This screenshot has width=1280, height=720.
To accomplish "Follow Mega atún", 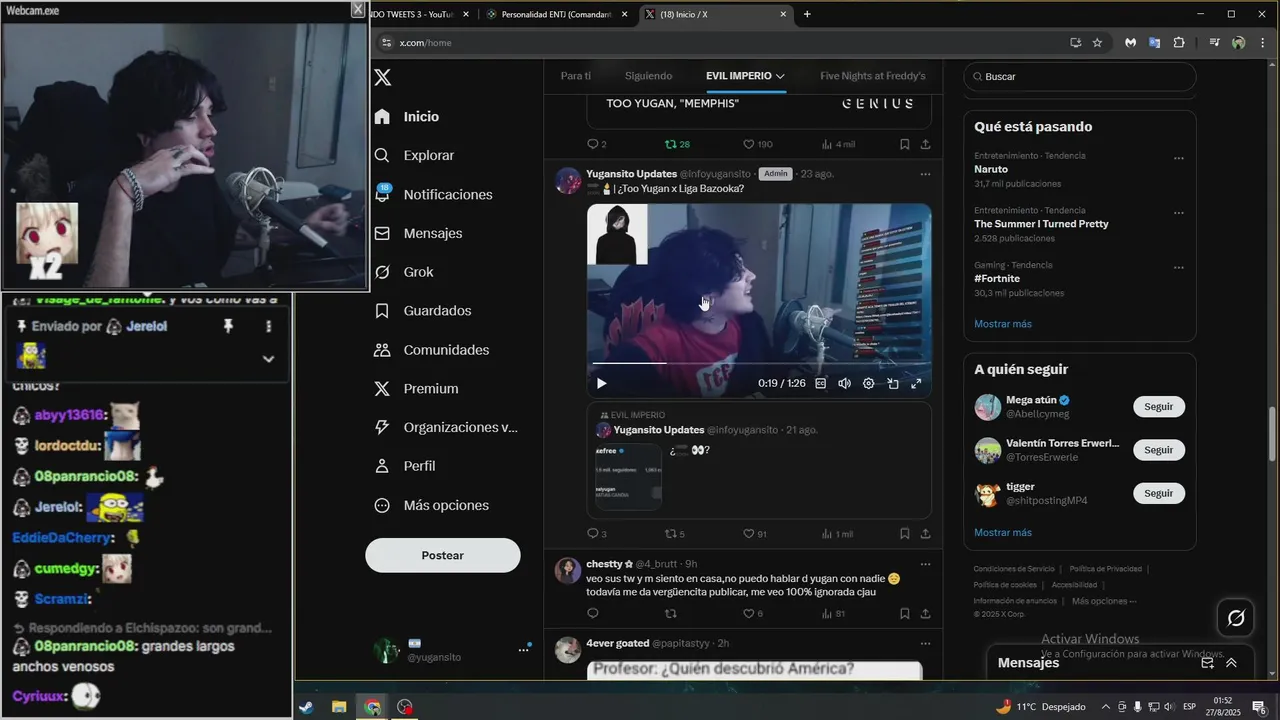I will pos(1159,407).
